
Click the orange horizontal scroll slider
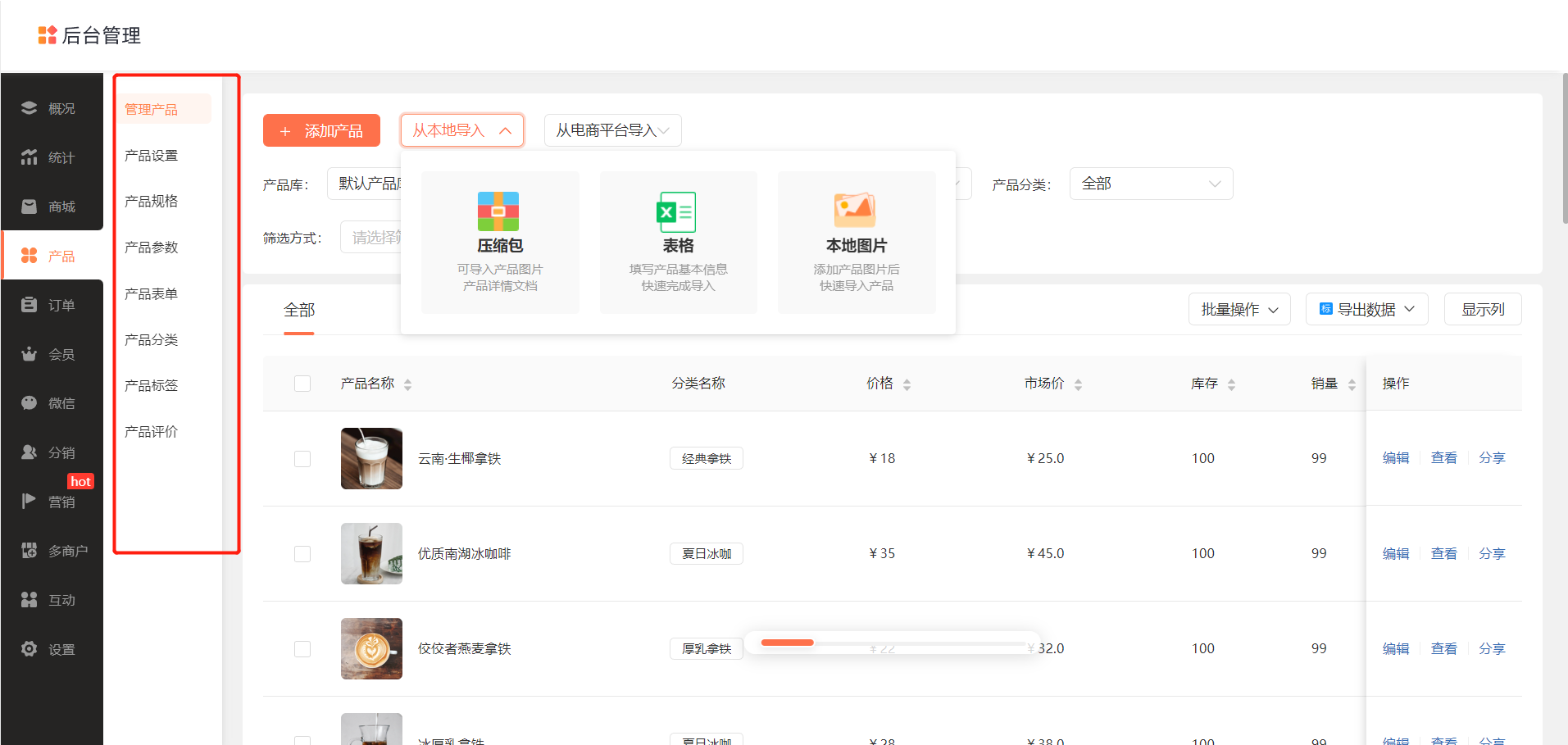787,643
